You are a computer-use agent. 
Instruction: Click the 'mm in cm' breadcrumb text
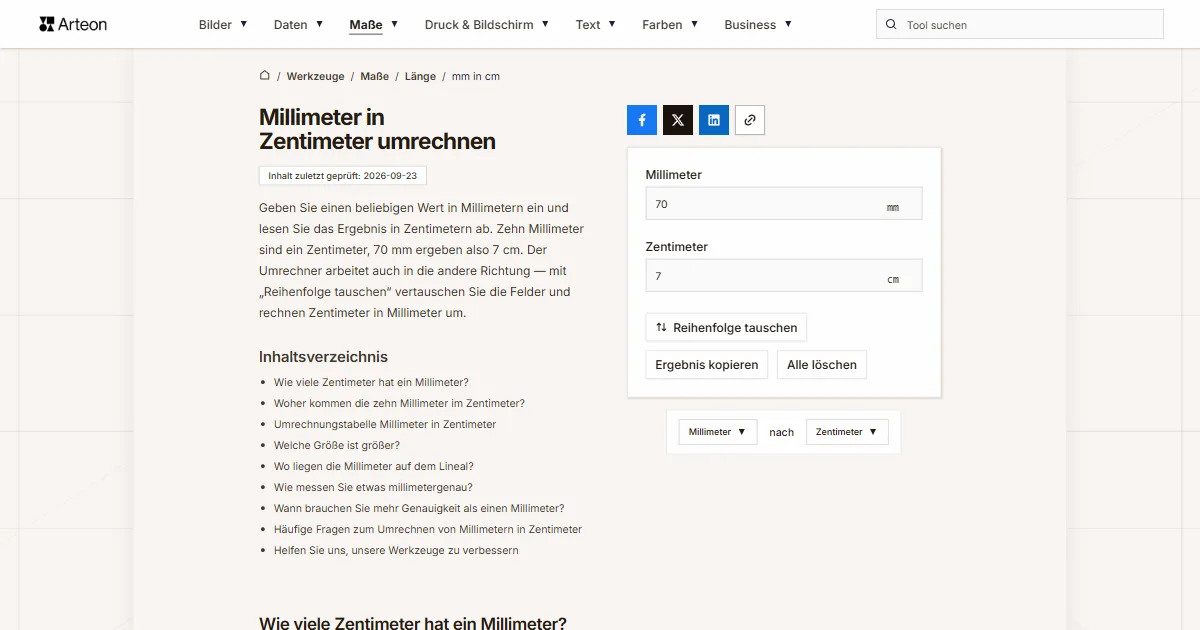(x=476, y=76)
